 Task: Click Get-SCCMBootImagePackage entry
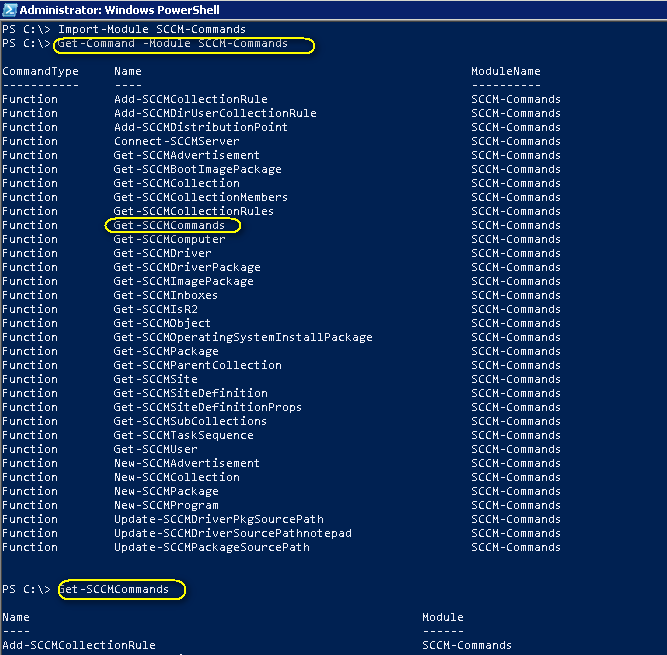(198, 170)
